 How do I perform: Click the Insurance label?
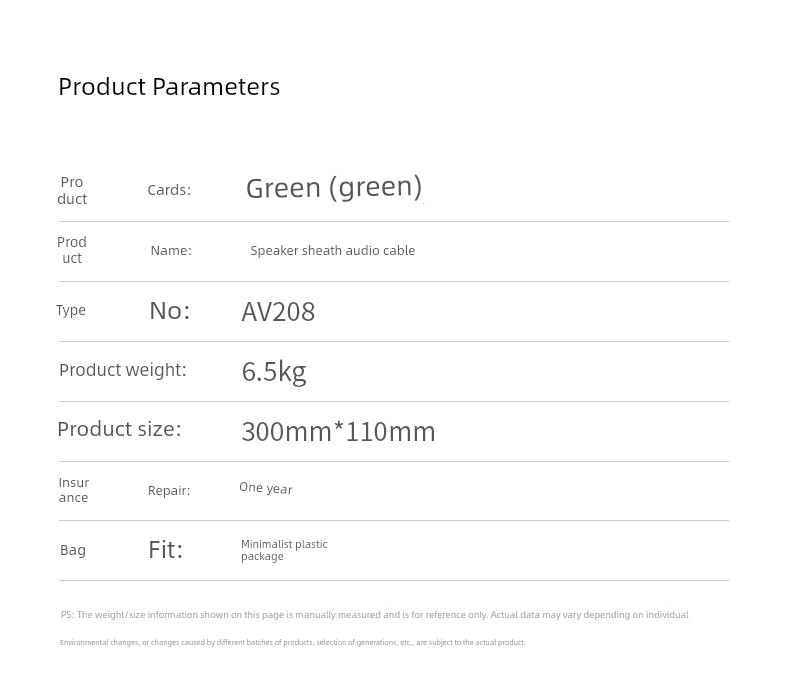click(x=73, y=490)
